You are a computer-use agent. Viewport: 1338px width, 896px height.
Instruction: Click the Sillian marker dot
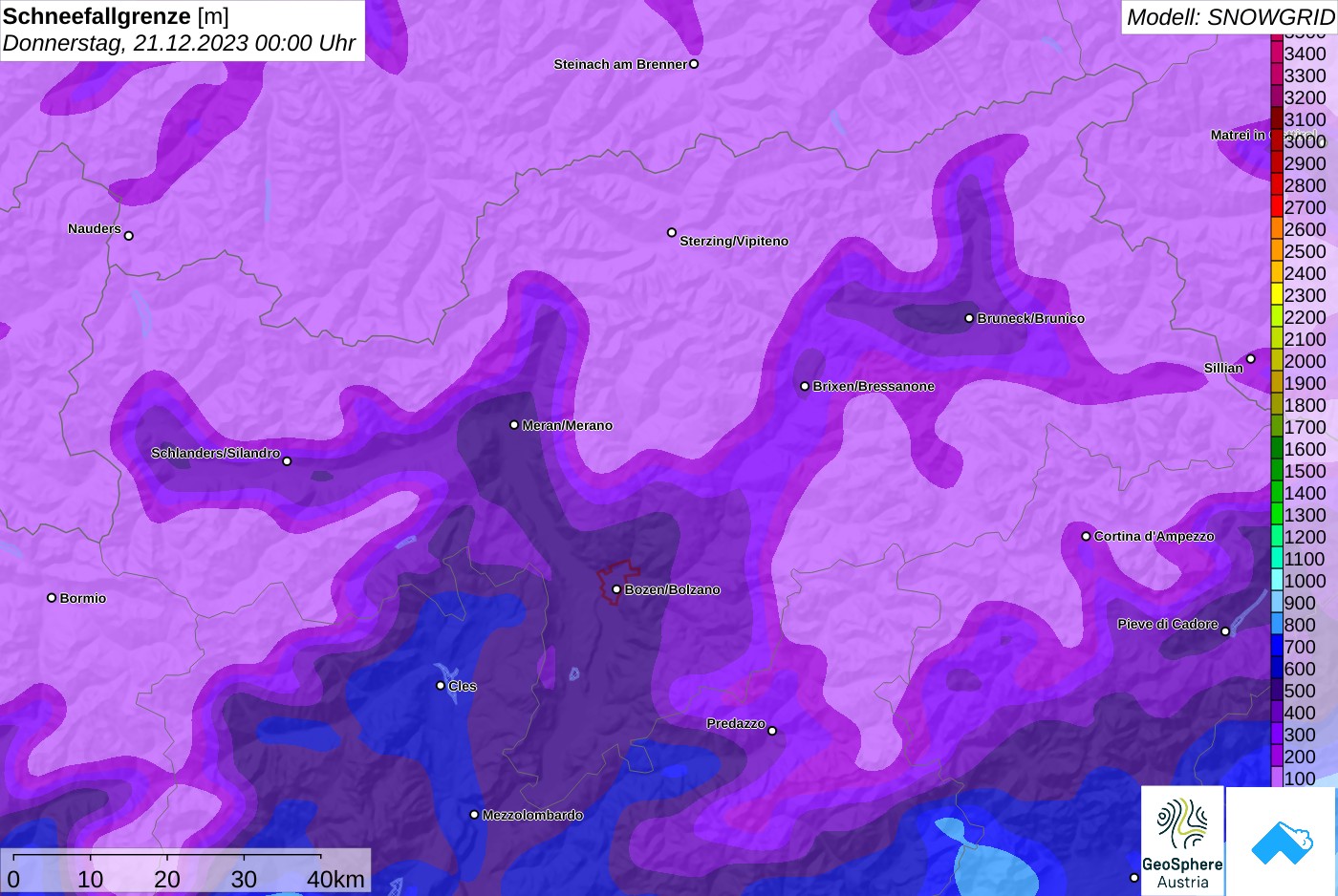click(1251, 359)
